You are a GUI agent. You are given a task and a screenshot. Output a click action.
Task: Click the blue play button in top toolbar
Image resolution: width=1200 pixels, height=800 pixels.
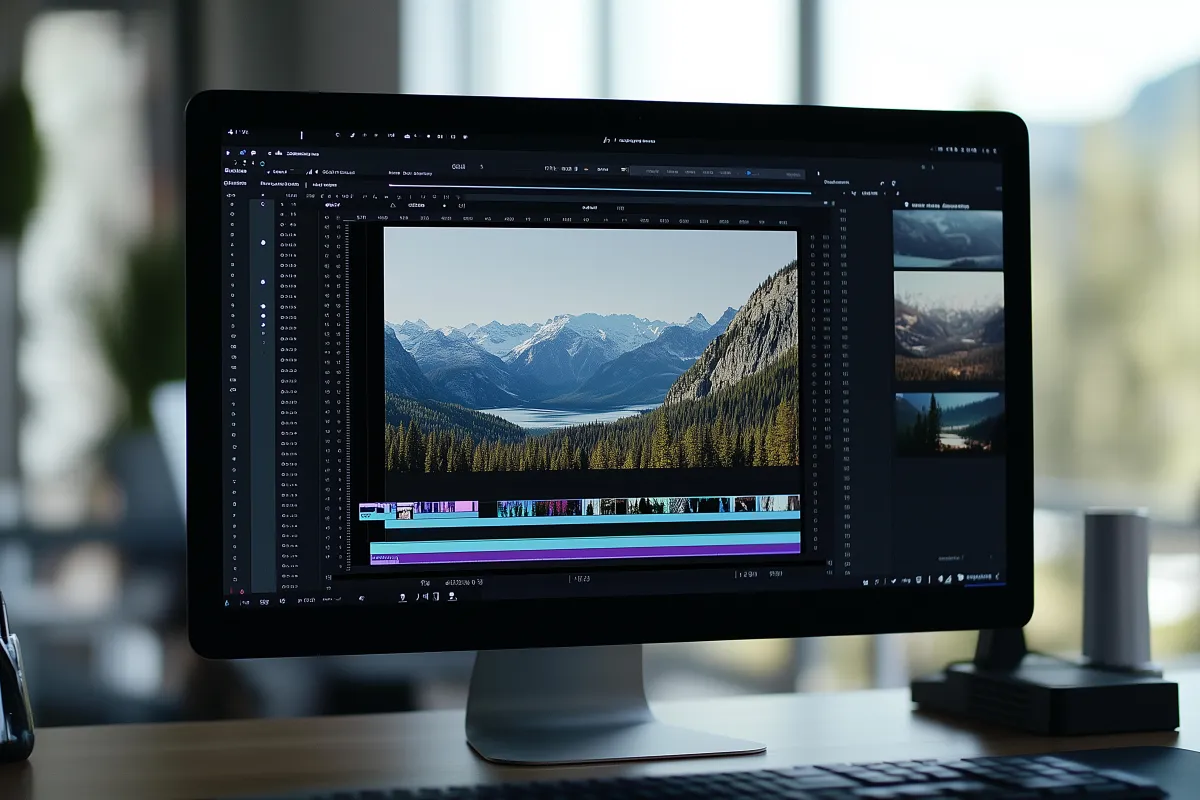click(x=748, y=173)
